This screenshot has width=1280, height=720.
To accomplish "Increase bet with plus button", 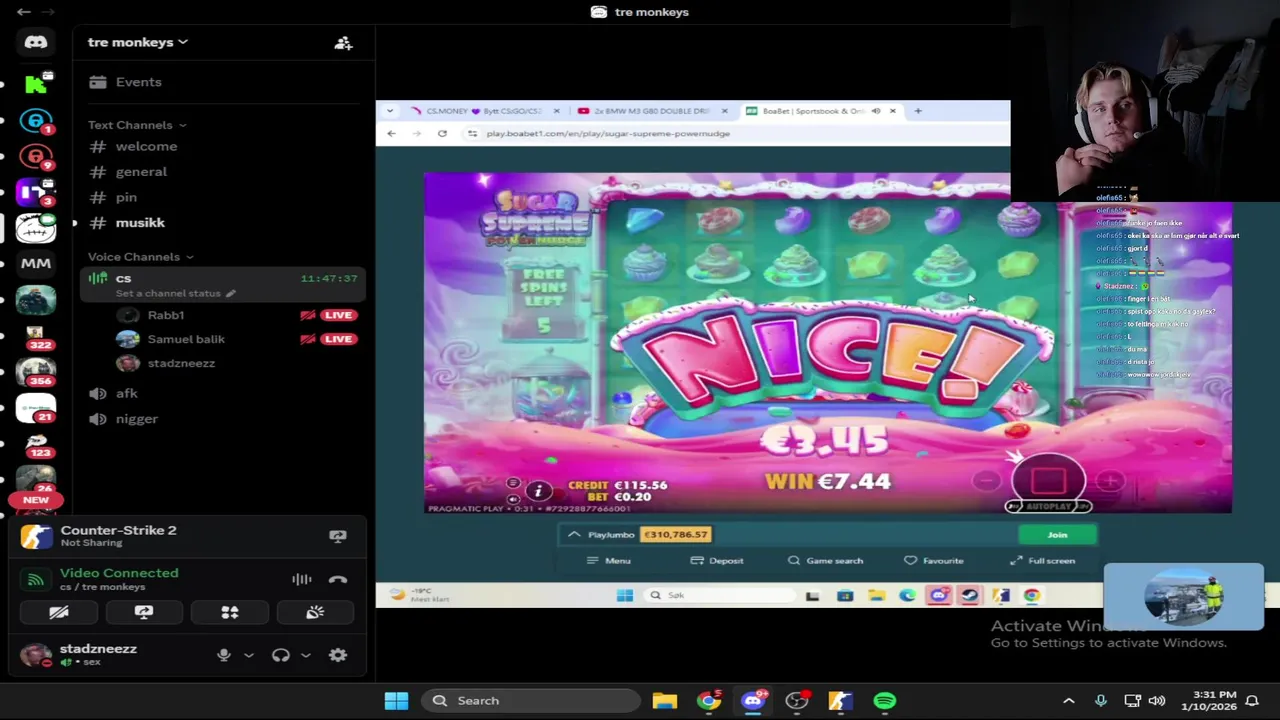I will (x=1110, y=482).
